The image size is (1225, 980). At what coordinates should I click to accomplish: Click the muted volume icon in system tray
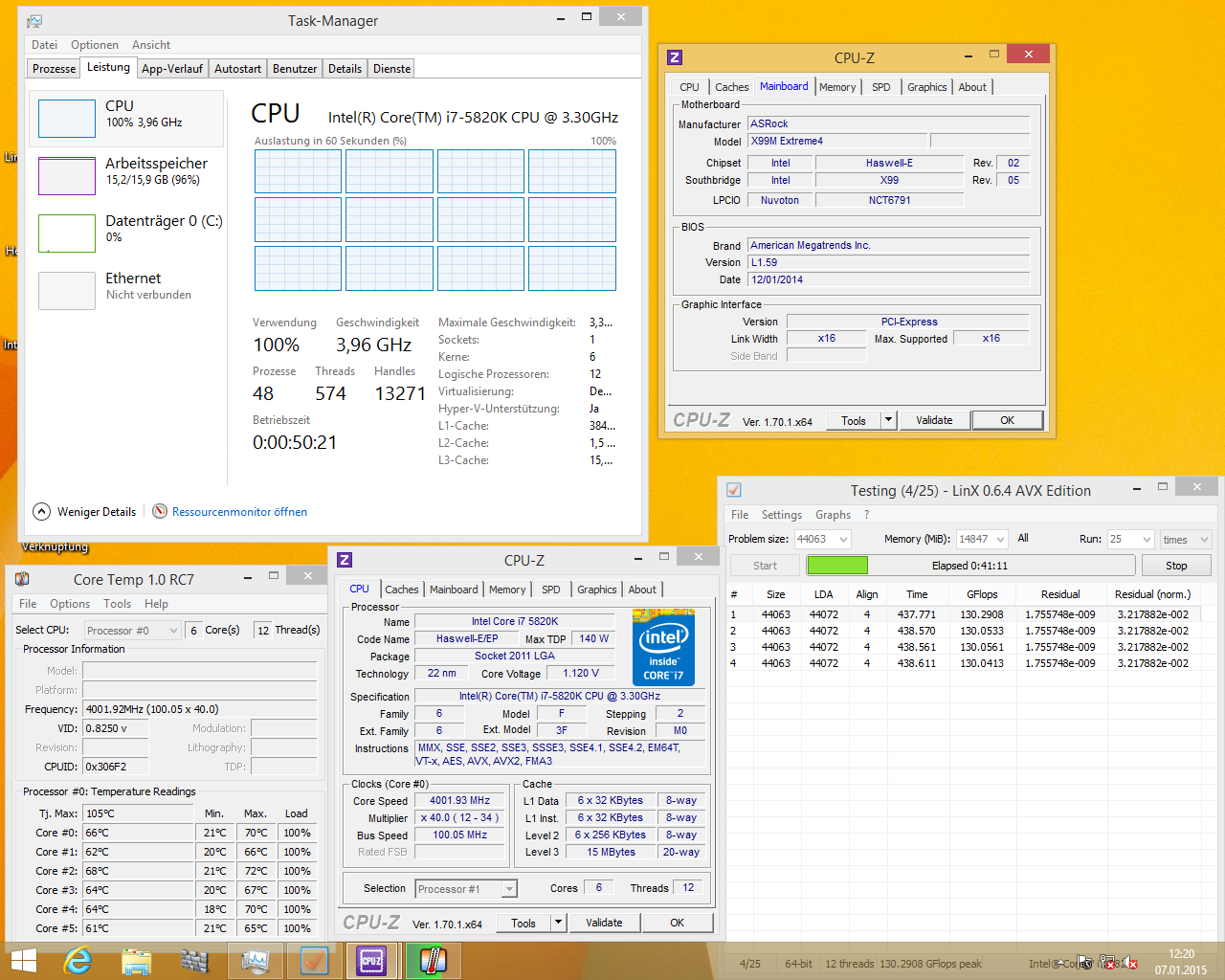[x=1130, y=962]
